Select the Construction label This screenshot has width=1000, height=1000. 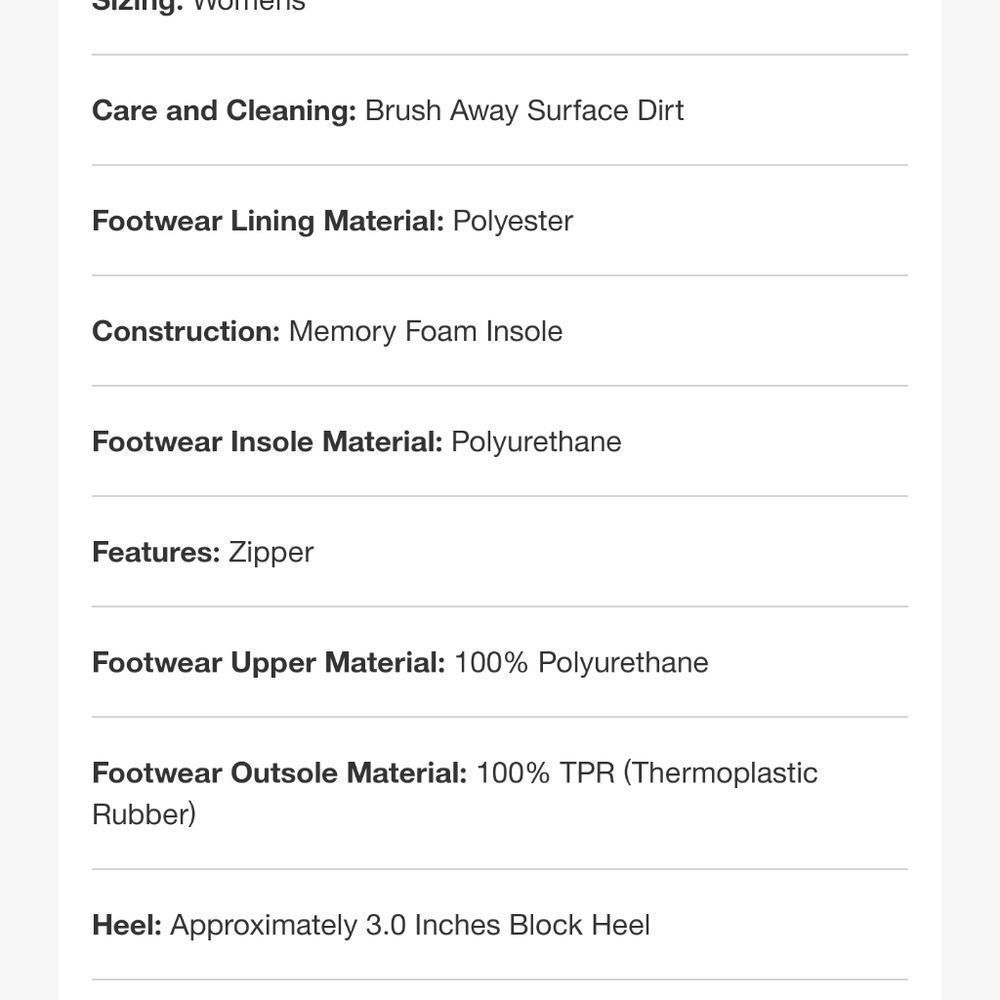(186, 332)
